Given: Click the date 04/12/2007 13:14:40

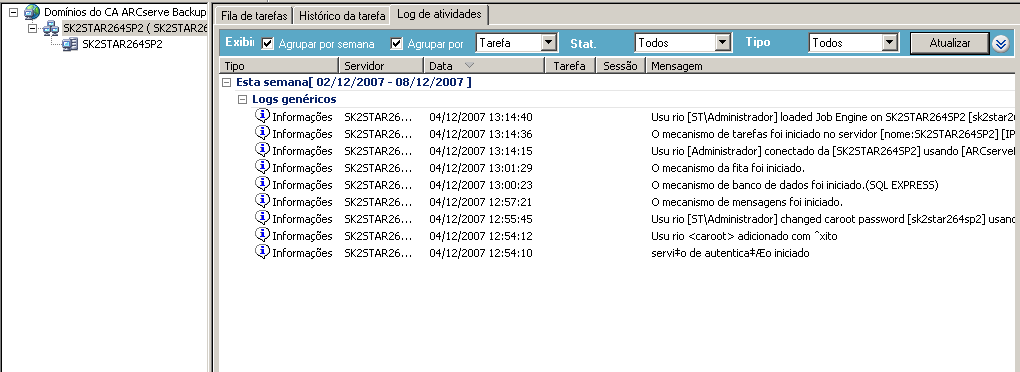Looking at the screenshot, I should pos(481,117).
